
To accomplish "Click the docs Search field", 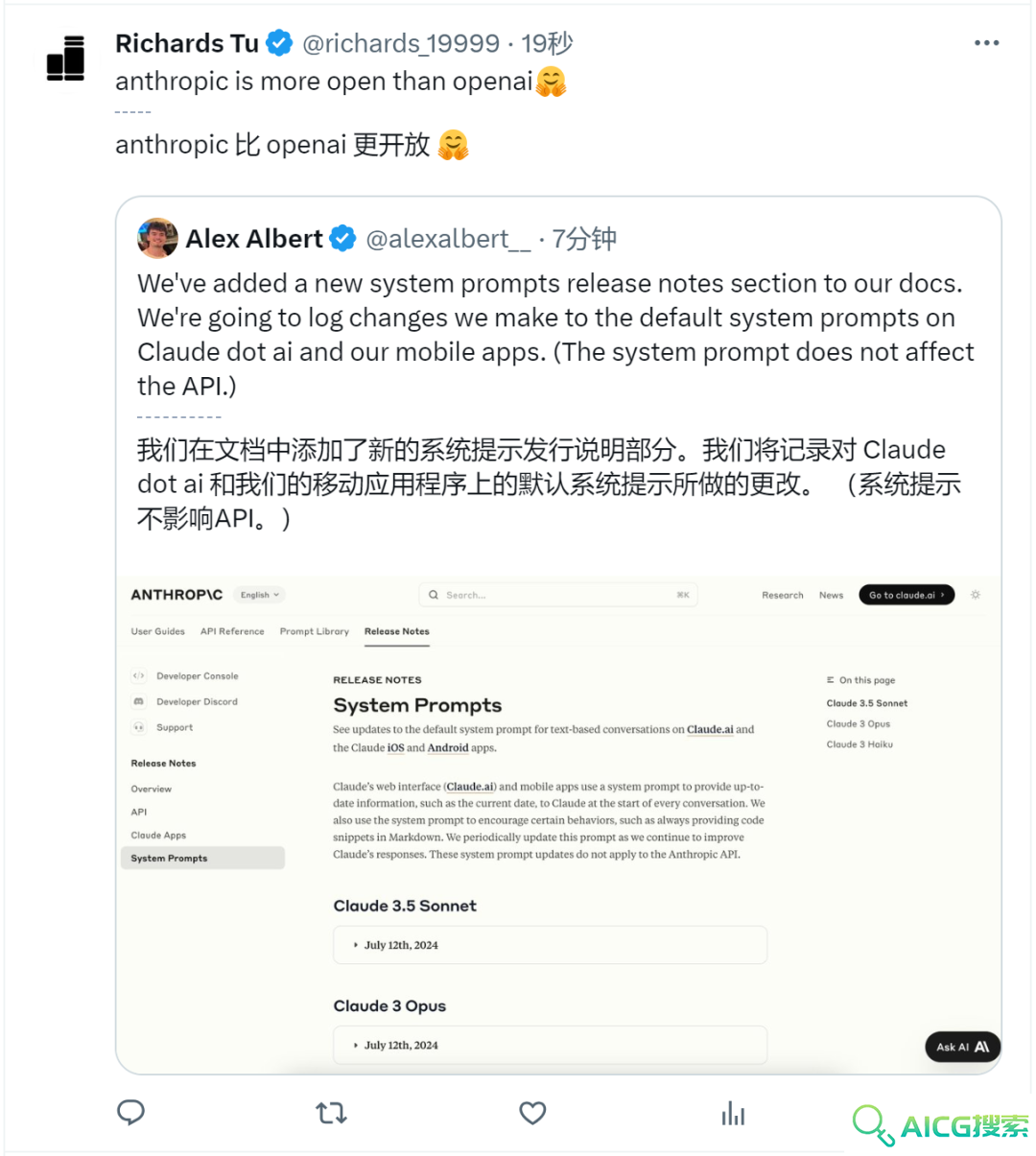I will point(558,595).
